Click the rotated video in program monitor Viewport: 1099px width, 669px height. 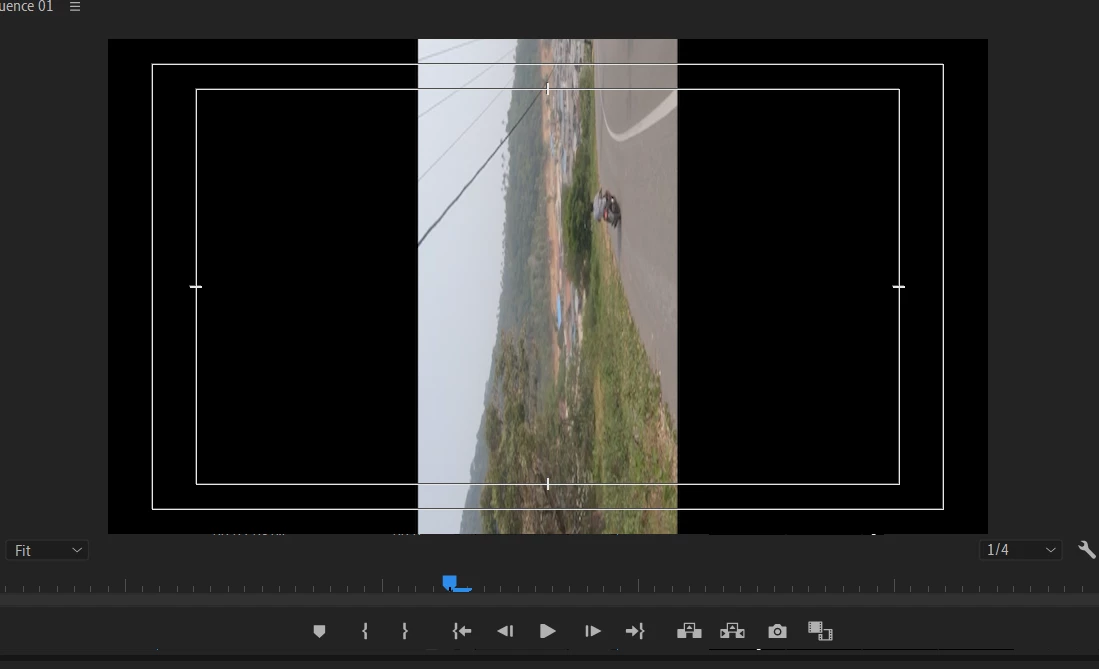pyautogui.click(x=547, y=286)
